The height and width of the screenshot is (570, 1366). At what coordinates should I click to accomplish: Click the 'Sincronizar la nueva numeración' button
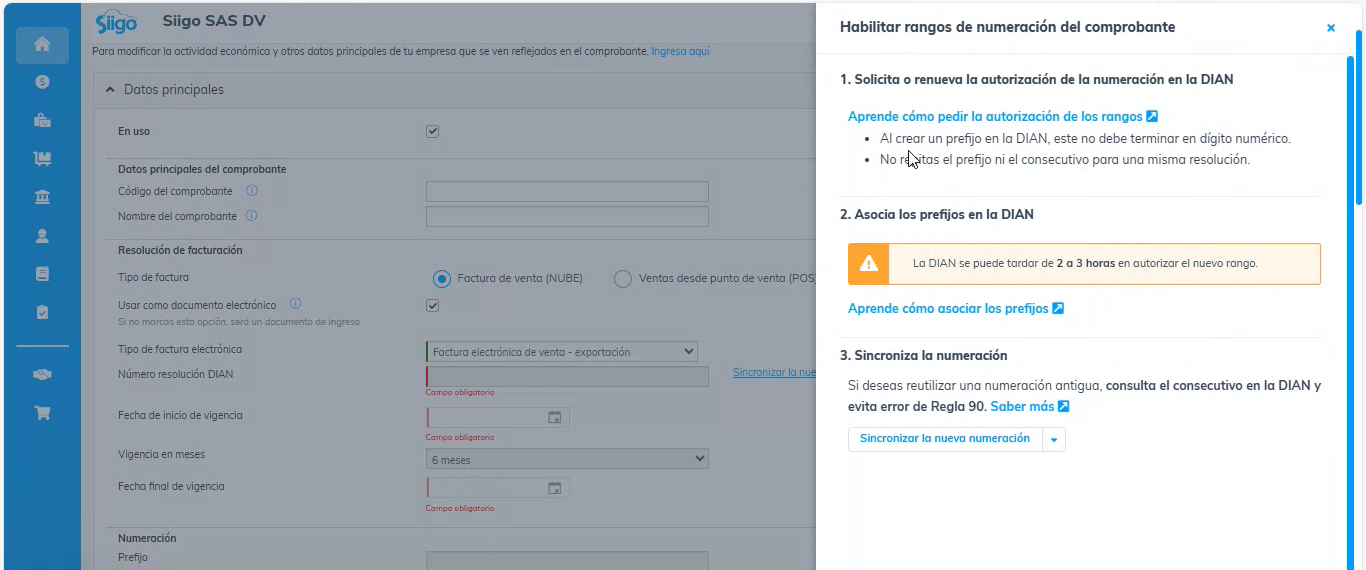[x=945, y=439]
